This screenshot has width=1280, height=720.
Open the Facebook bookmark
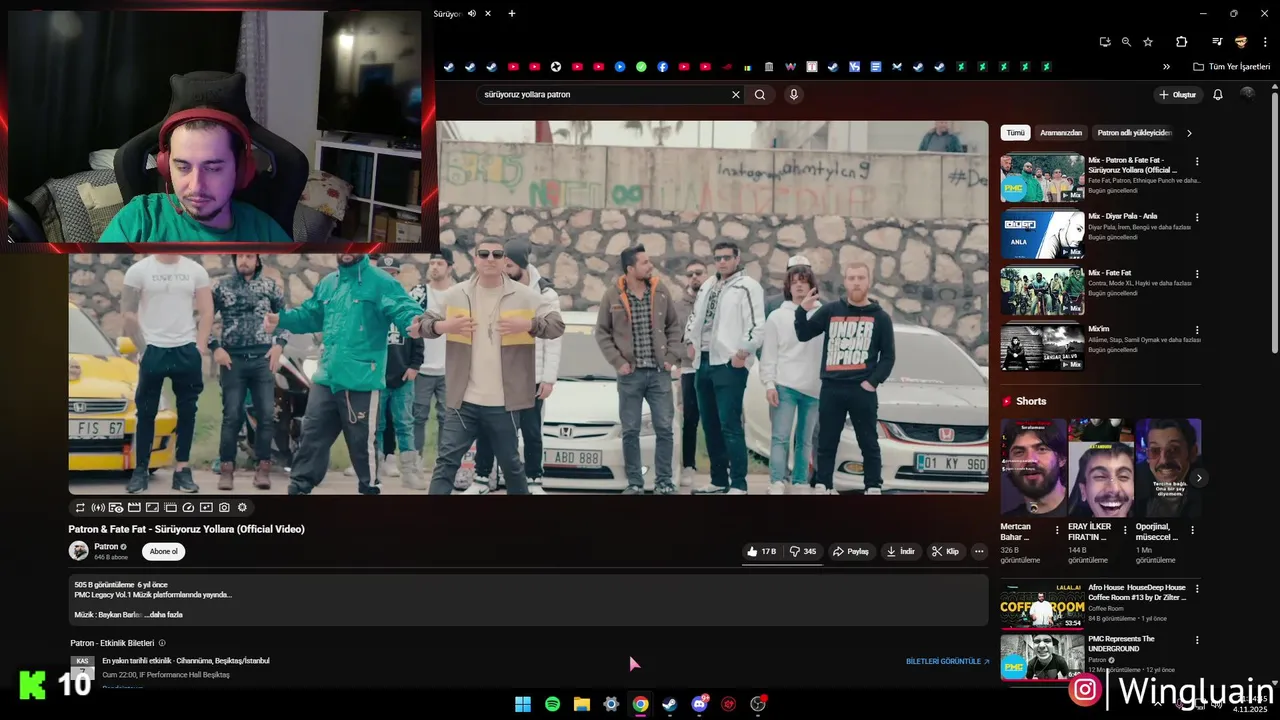pyautogui.click(x=663, y=67)
